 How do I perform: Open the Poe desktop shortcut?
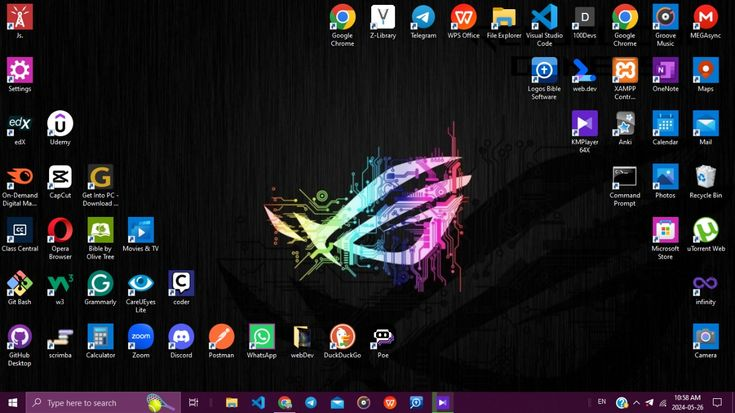pos(382,342)
